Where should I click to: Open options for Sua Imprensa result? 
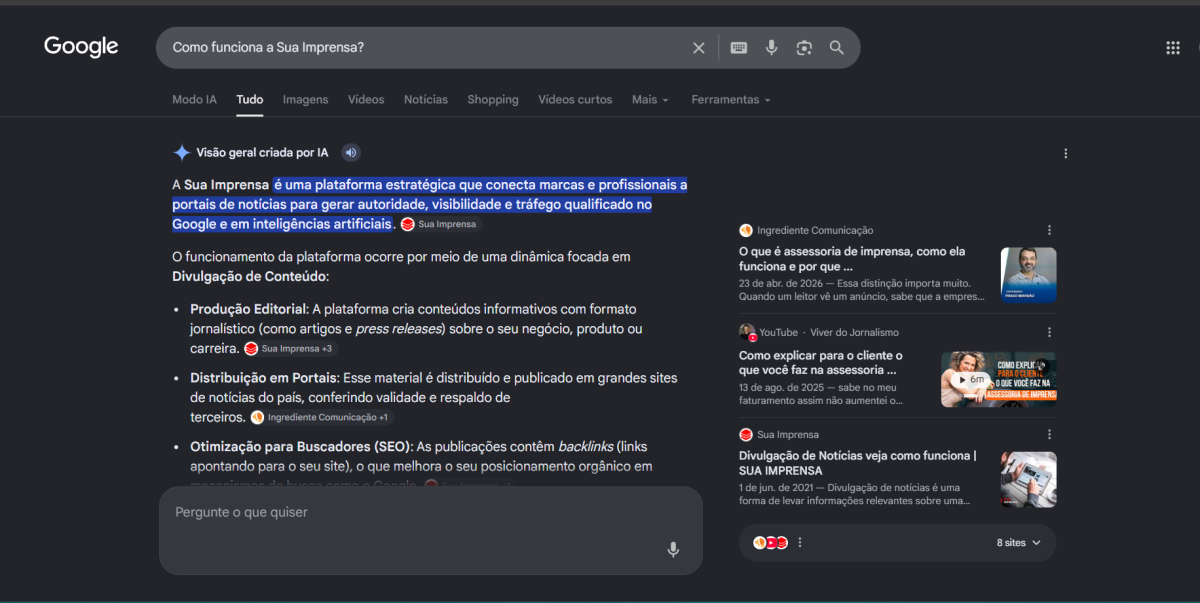pos(1049,434)
